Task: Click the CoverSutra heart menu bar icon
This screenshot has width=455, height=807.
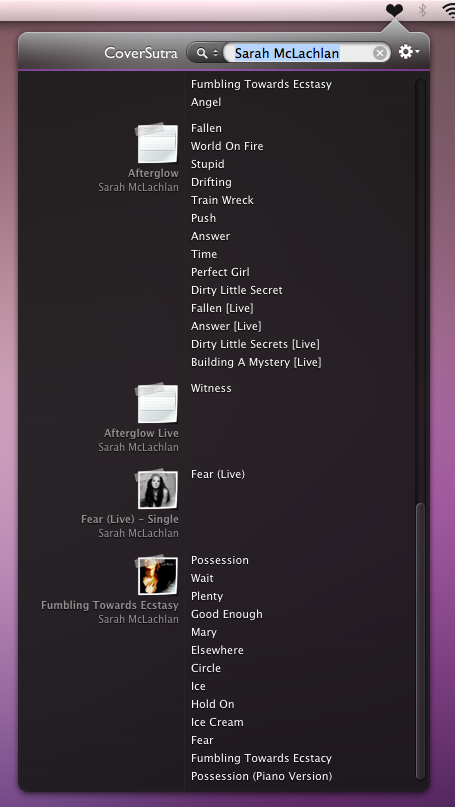Action: [x=394, y=10]
